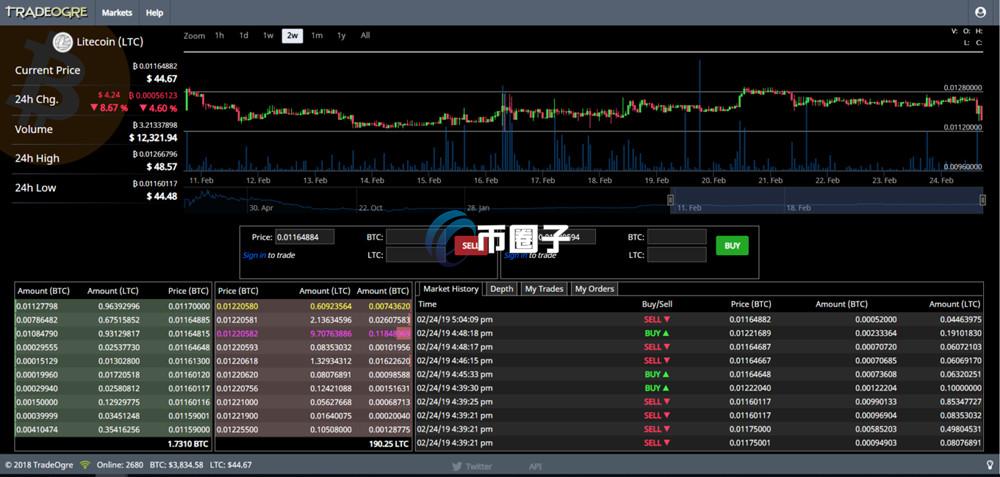Click the 24h High $ 48.57 value
The height and width of the screenshot is (477, 1000).
pyautogui.click(x=161, y=166)
